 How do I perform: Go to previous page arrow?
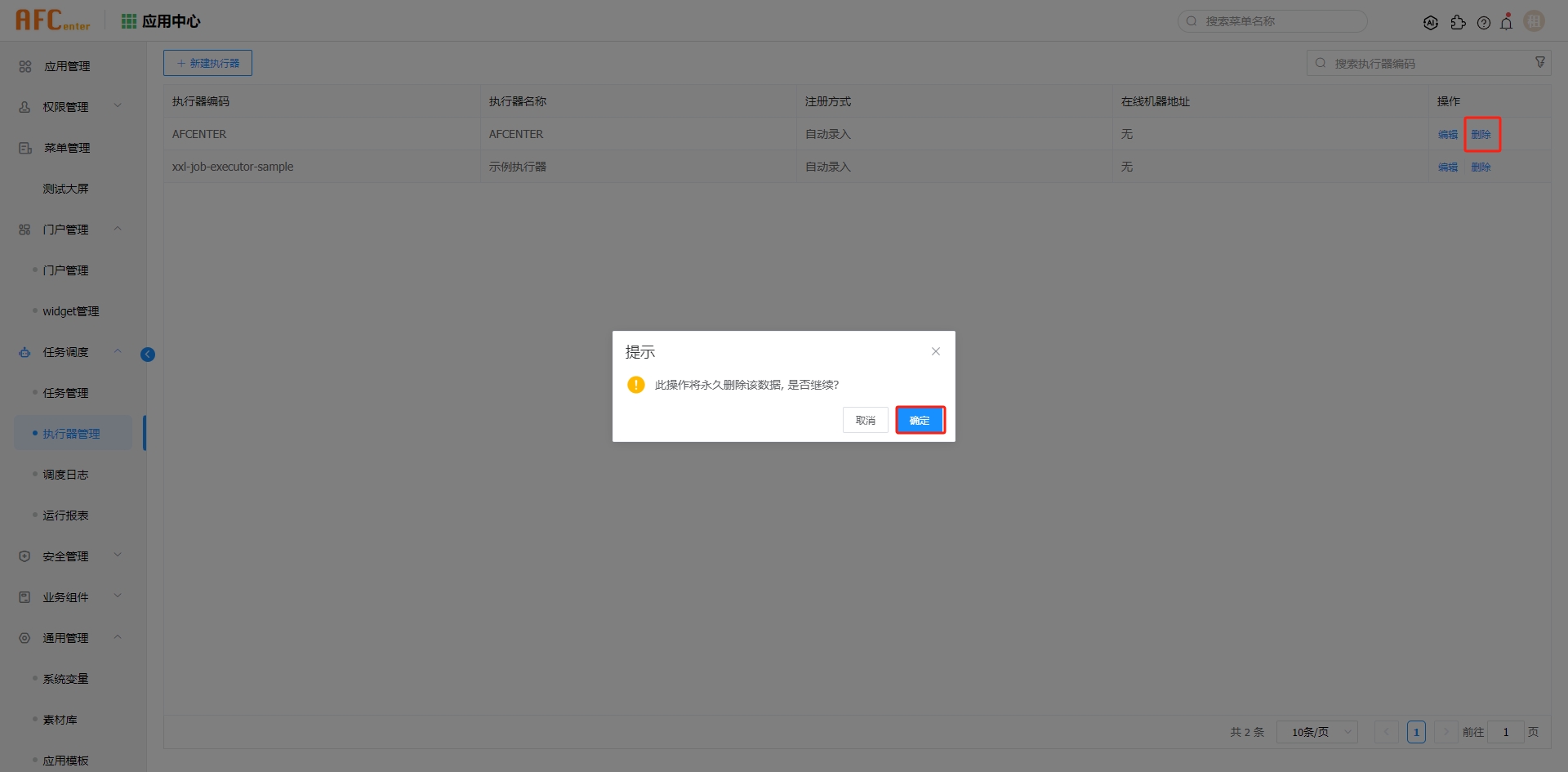(1386, 732)
